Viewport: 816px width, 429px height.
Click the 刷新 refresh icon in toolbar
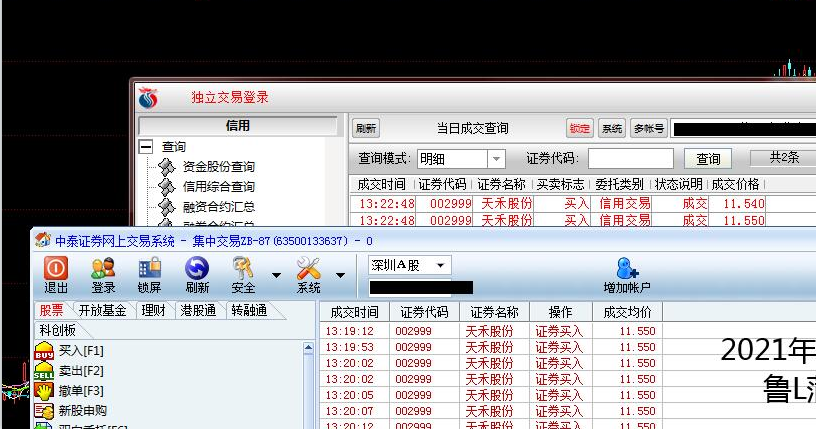[197, 269]
